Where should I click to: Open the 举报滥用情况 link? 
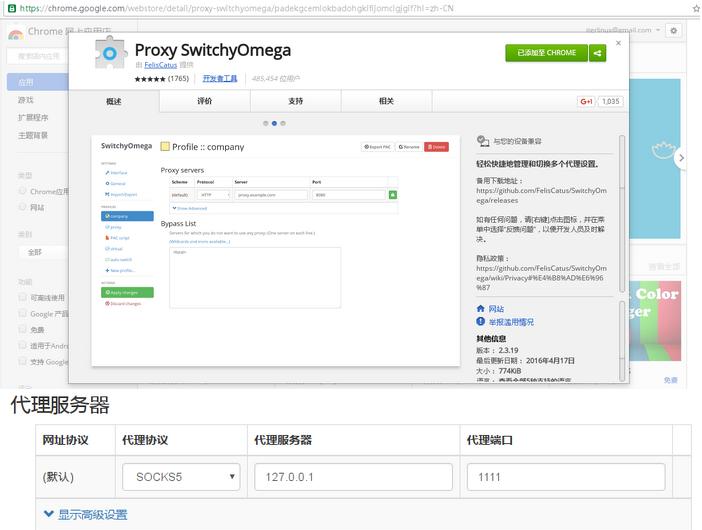511,322
